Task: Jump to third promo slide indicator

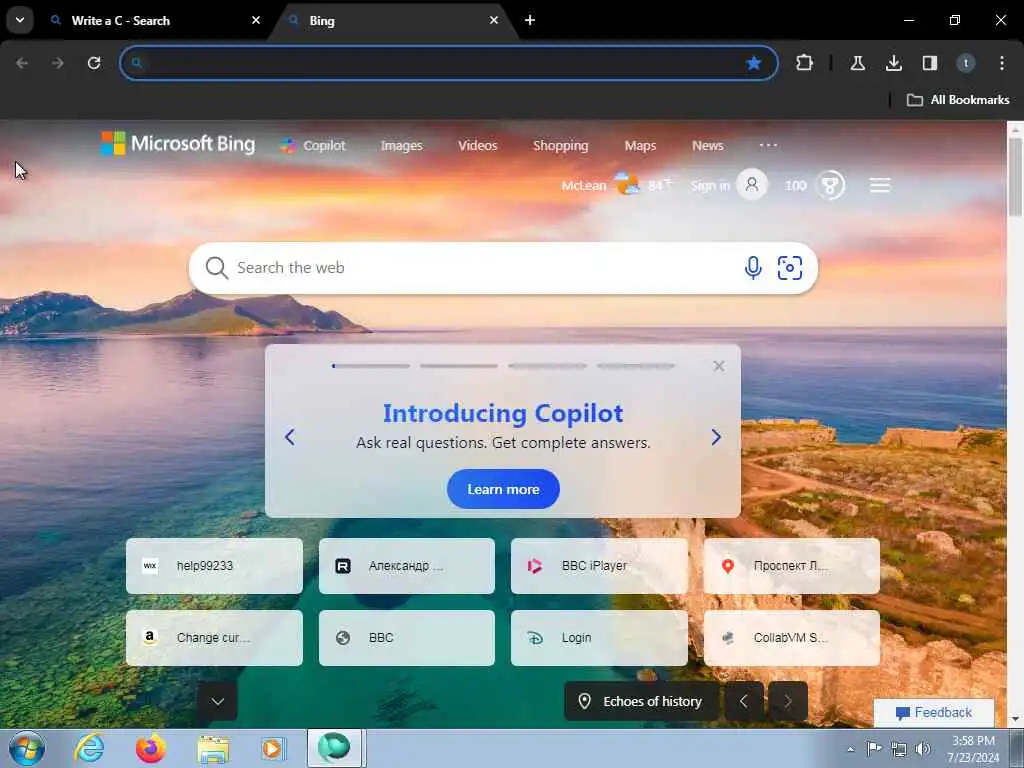Action: point(547,366)
